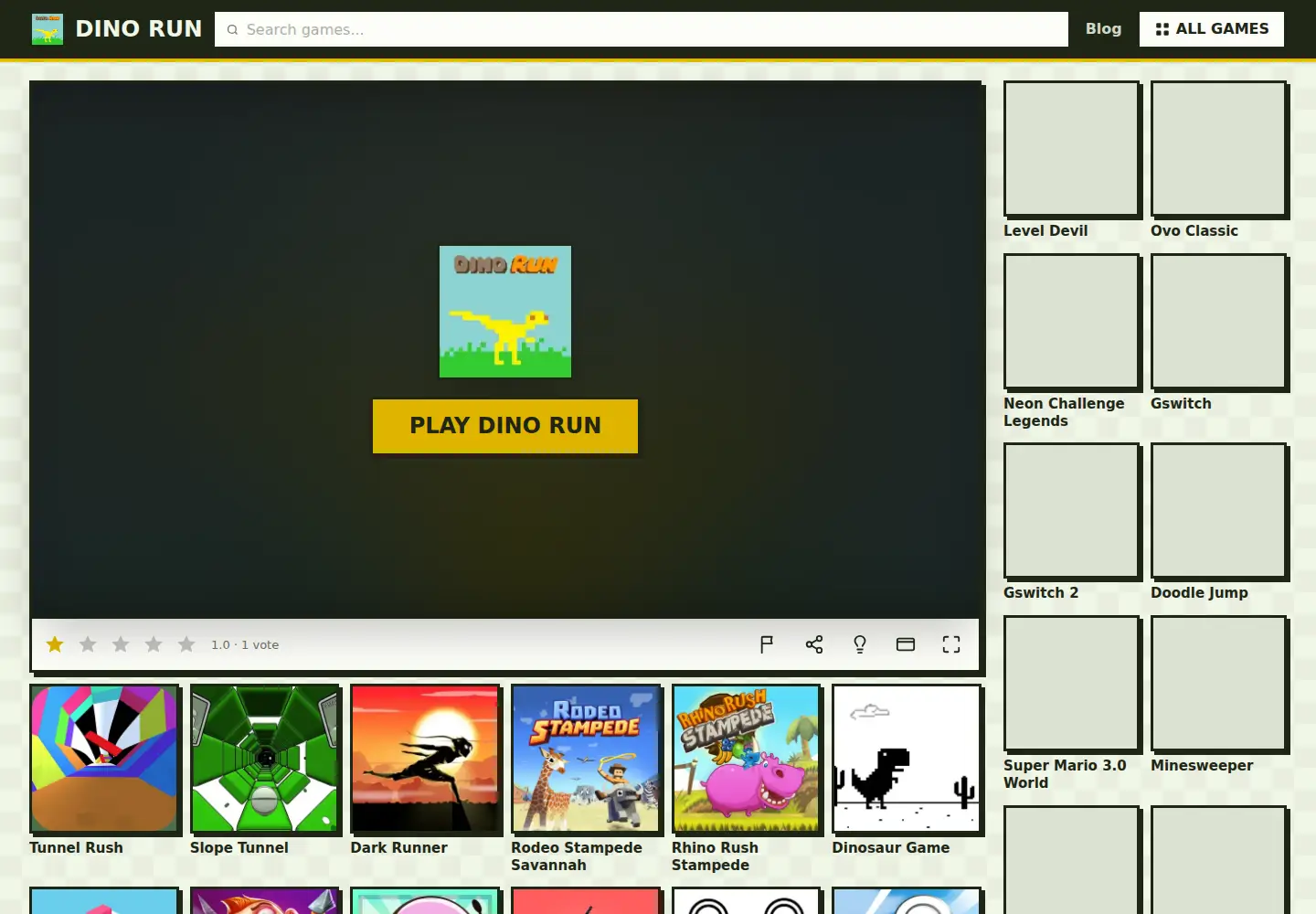The height and width of the screenshot is (914, 1316).
Task: Click the flag report icon
Action: [767, 644]
